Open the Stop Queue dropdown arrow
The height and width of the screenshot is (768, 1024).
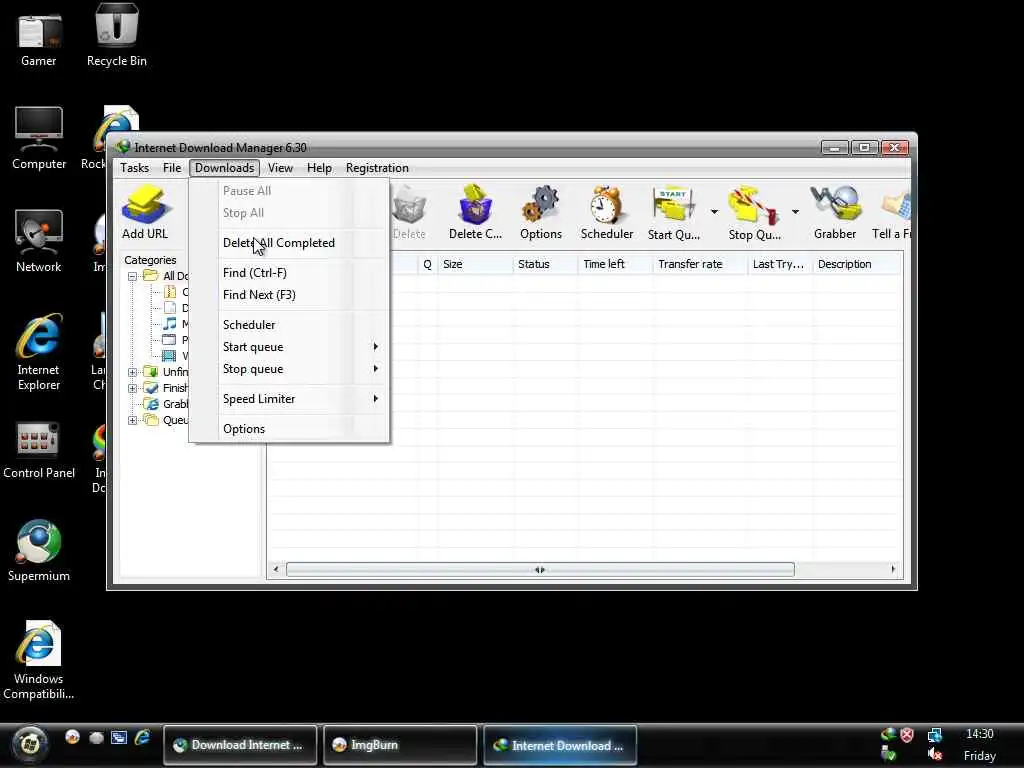pyautogui.click(x=795, y=212)
